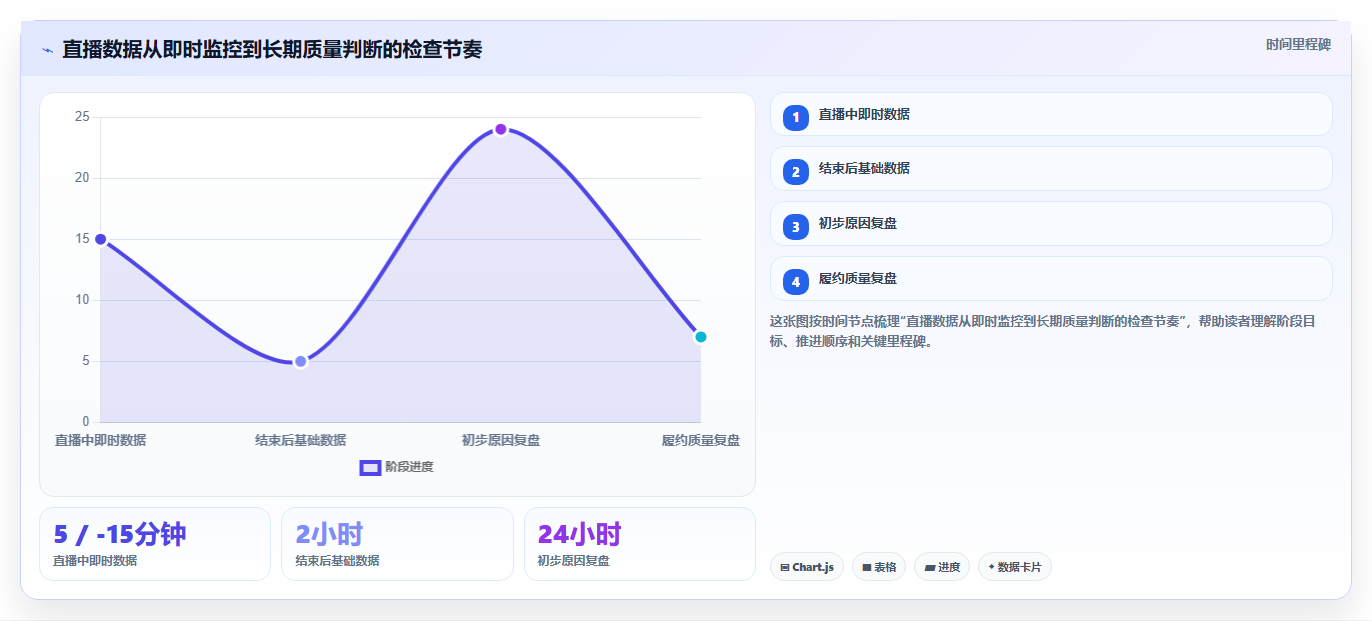Screen dimensions: 1372x621
Task: Click the x-axis label 初步原因复盘
Action: coord(501,440)
